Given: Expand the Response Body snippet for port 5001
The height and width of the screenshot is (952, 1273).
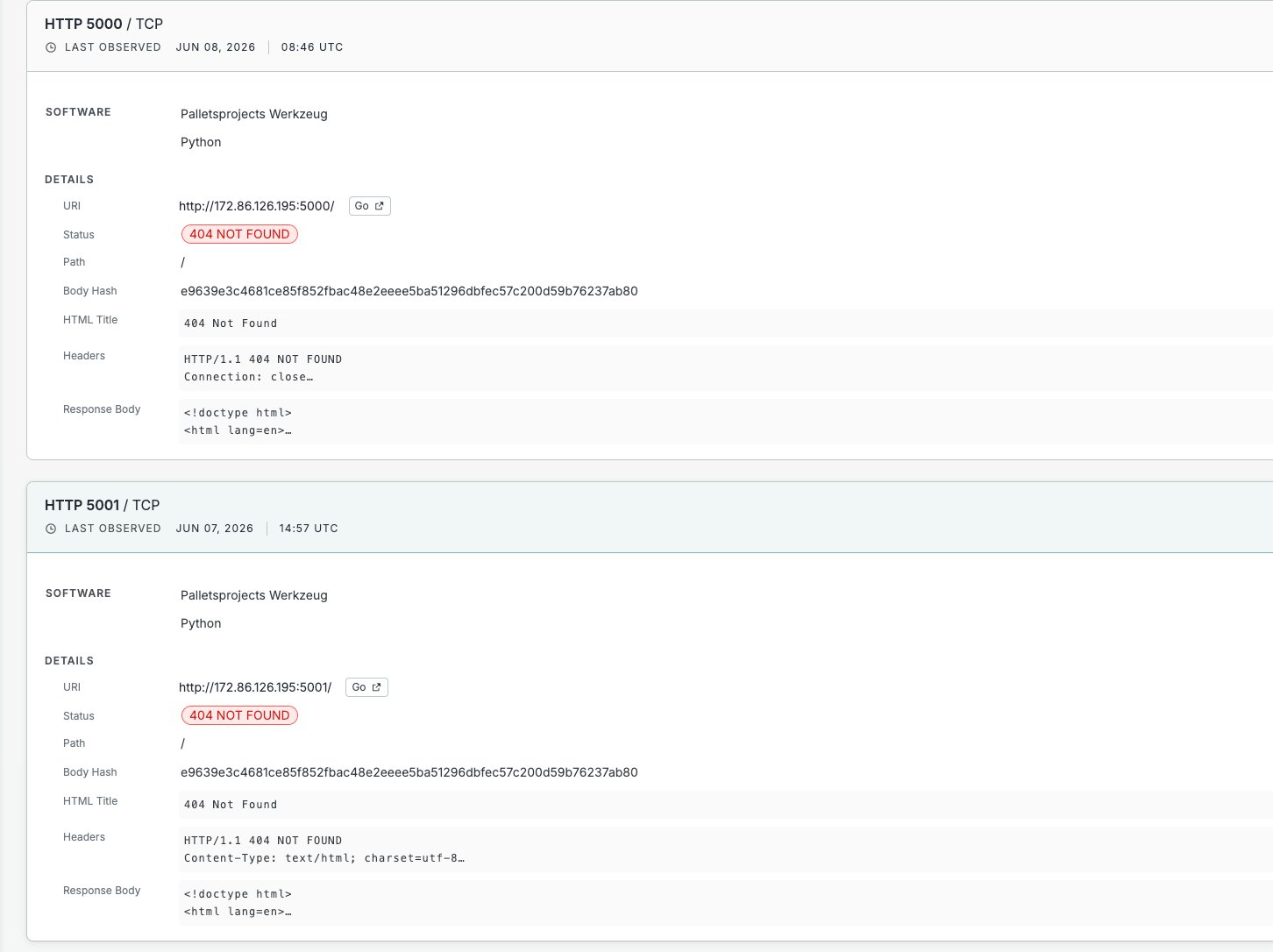Looking at the screenshot, I should 725,903.
